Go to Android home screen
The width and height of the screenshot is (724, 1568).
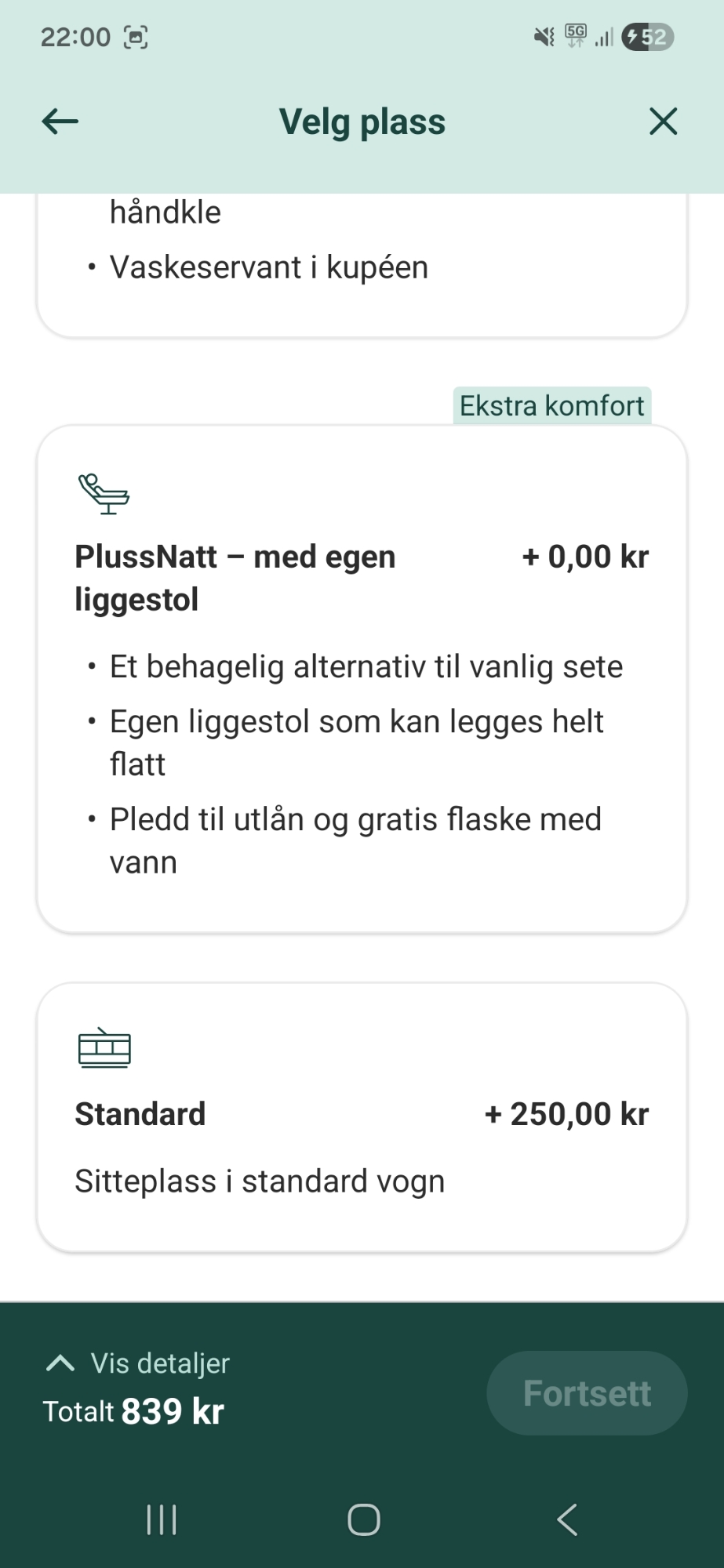(363, 1519)
